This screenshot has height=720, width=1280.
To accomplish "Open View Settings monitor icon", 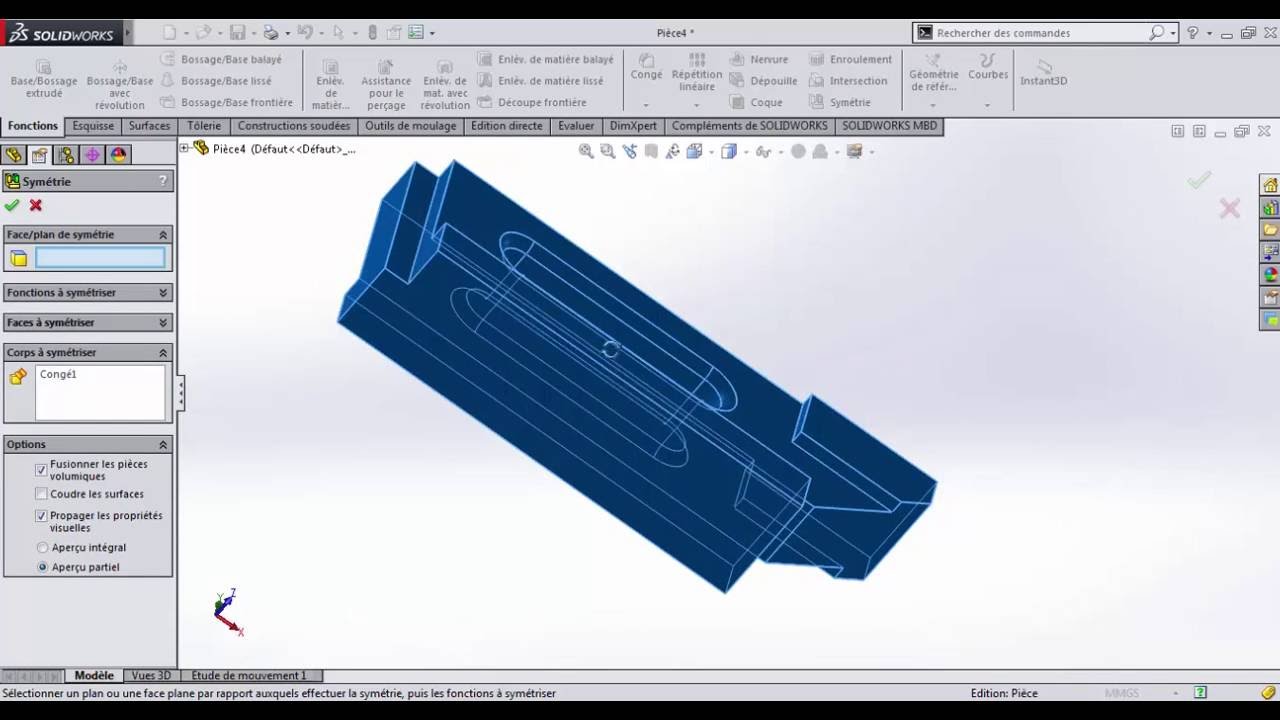I will tap(854, 152).
